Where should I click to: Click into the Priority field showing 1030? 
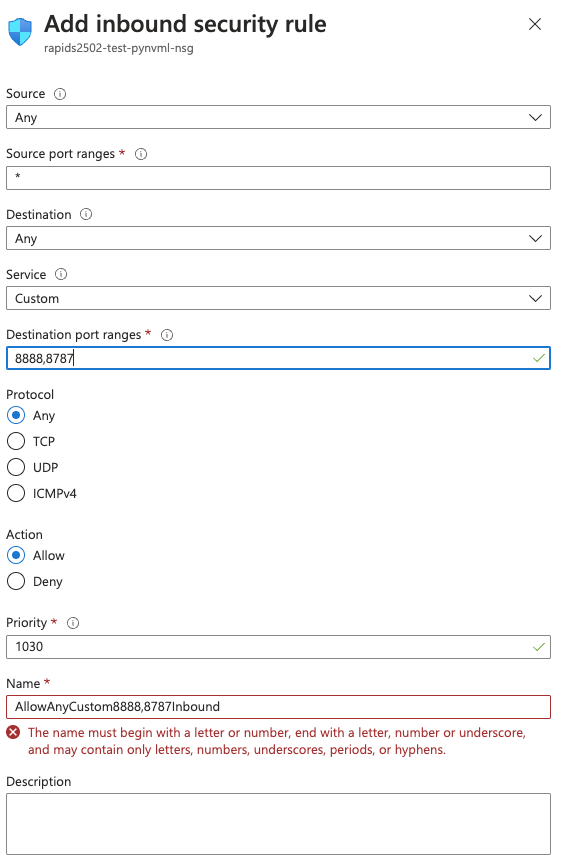point(278,647)
